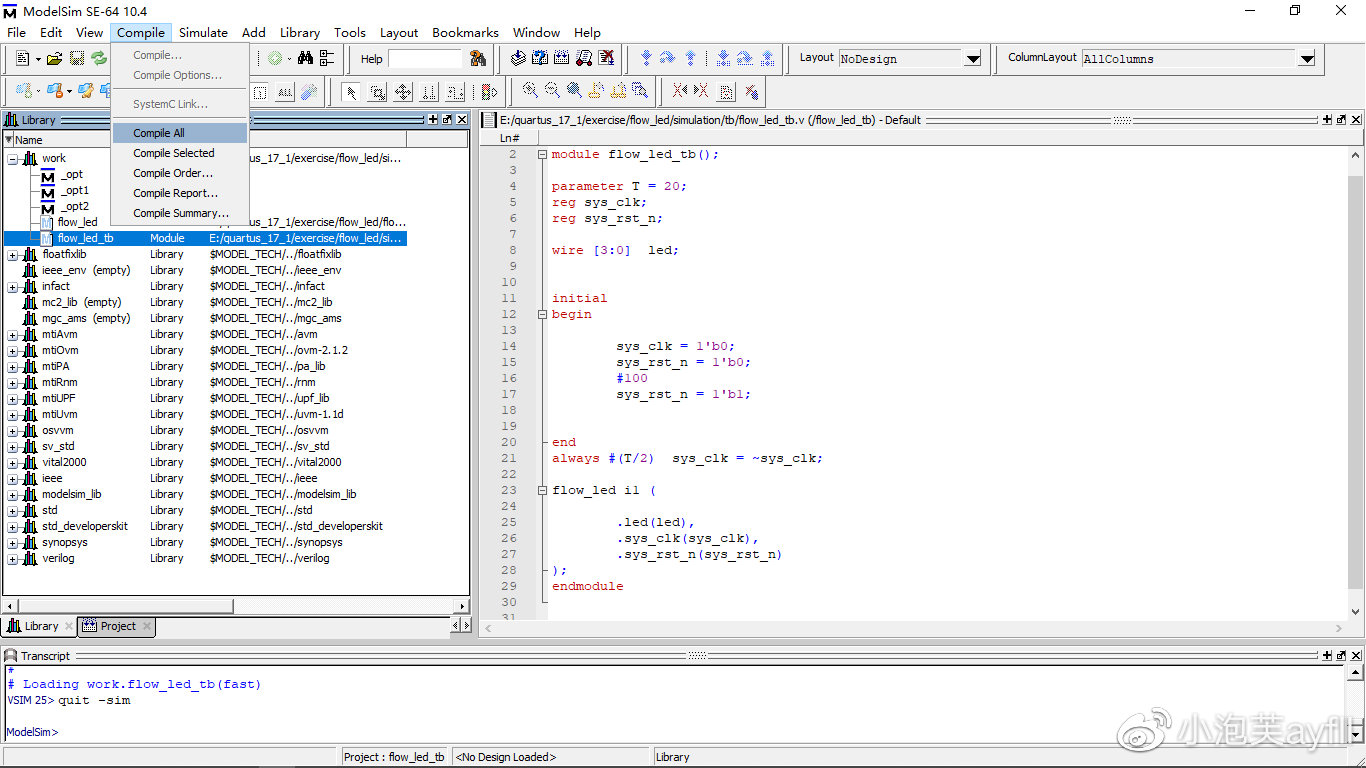Click the Find Next Transition icon
This screenshot has width=1366, height=768.
702,90
